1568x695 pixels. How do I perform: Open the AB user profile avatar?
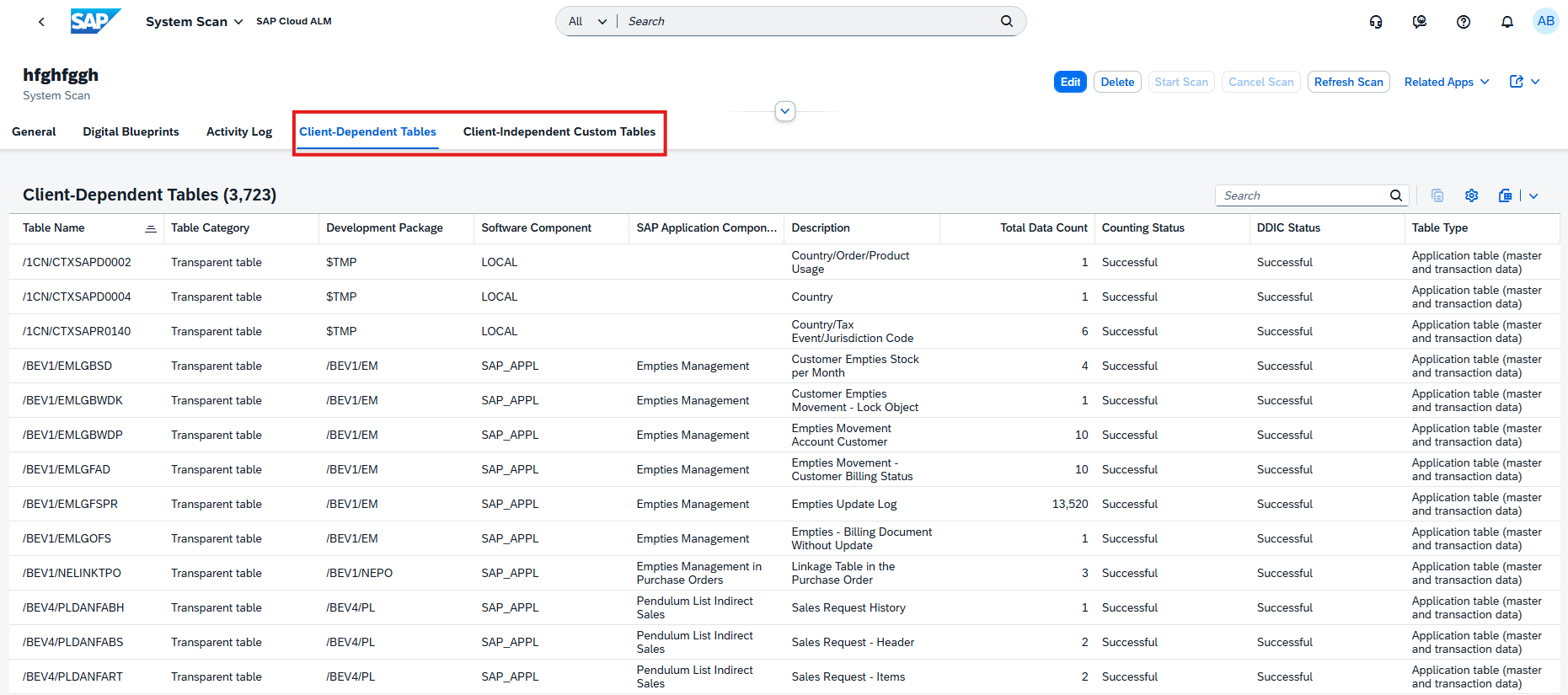click(x=1545, y=22)
